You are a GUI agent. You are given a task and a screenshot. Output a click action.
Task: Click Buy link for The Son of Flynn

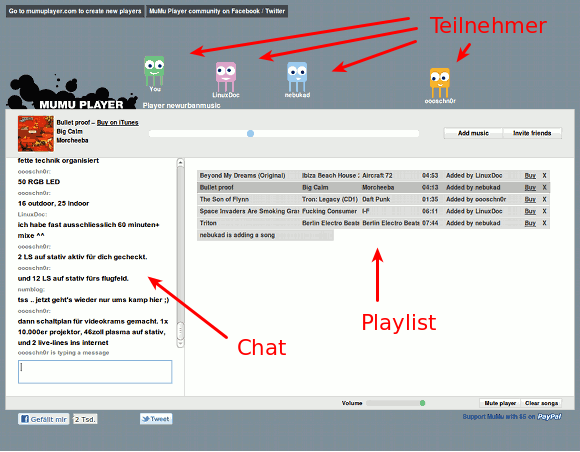[530, 199]
